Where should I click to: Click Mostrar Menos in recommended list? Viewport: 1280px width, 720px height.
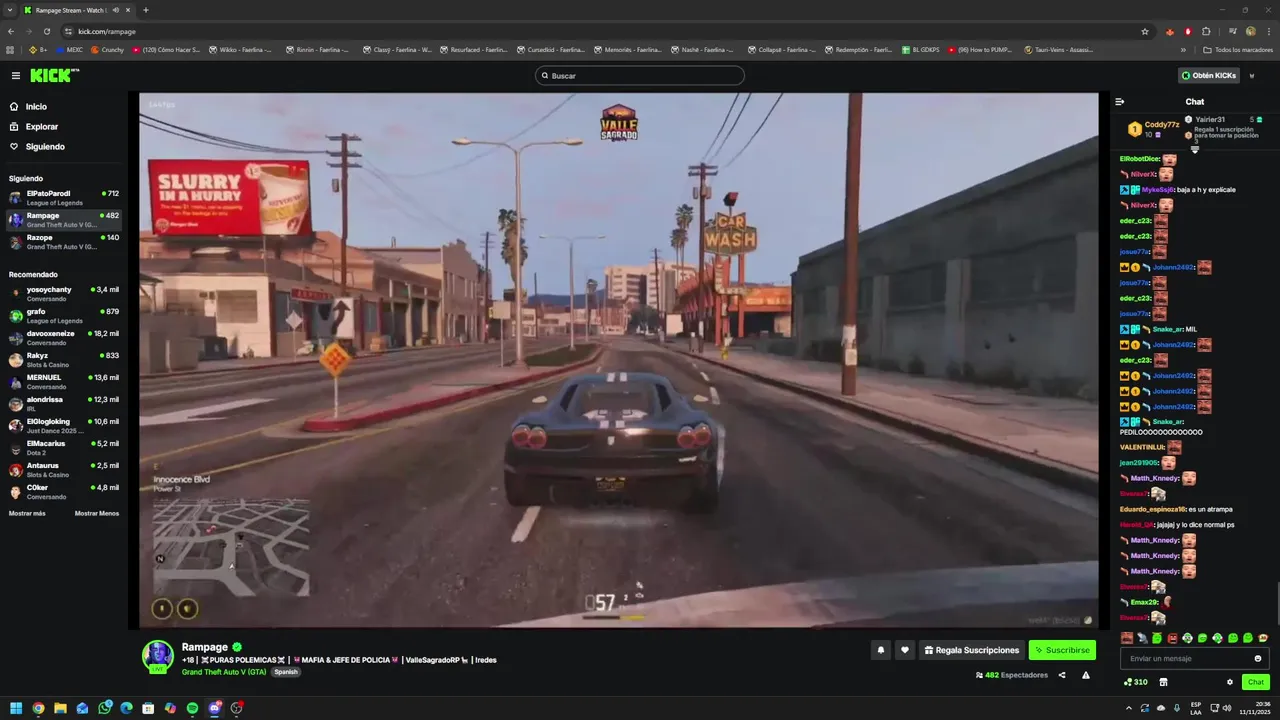click(97, 513)
